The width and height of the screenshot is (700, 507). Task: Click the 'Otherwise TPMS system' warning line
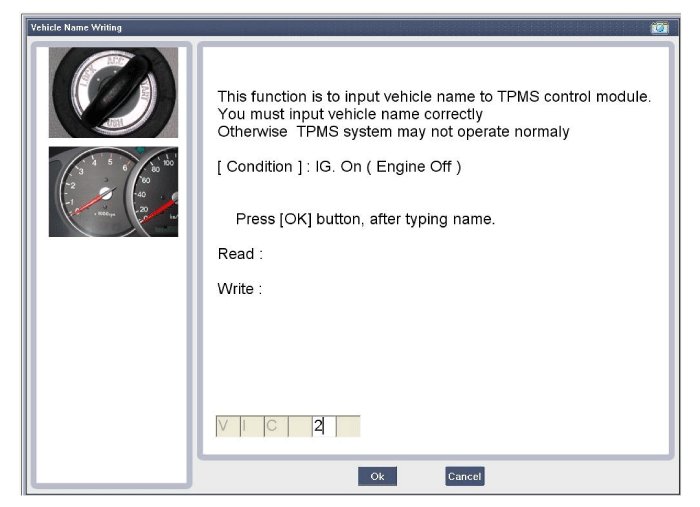coord(393,131)
